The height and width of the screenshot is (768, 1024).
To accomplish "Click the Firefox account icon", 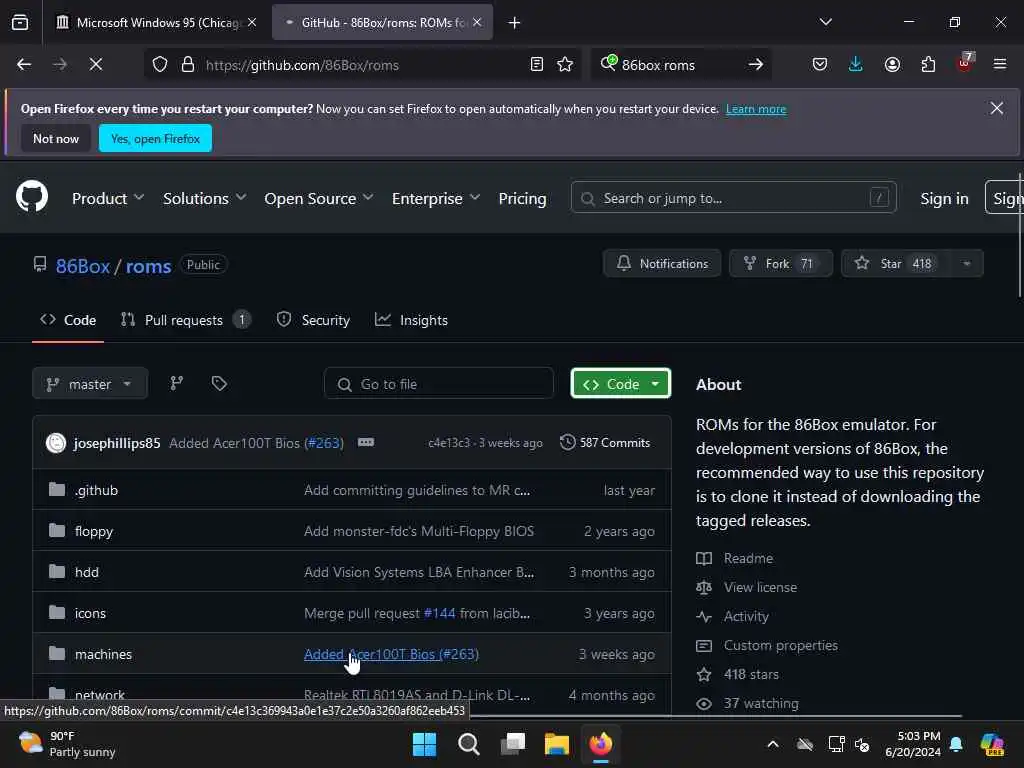I will tap(892, 65).
